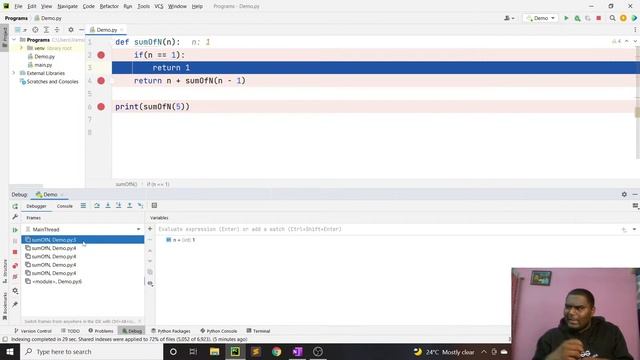Open OneNote from the Windows taskbar
The height and width of the screenshot is (360, 640).
coord(297,351)
